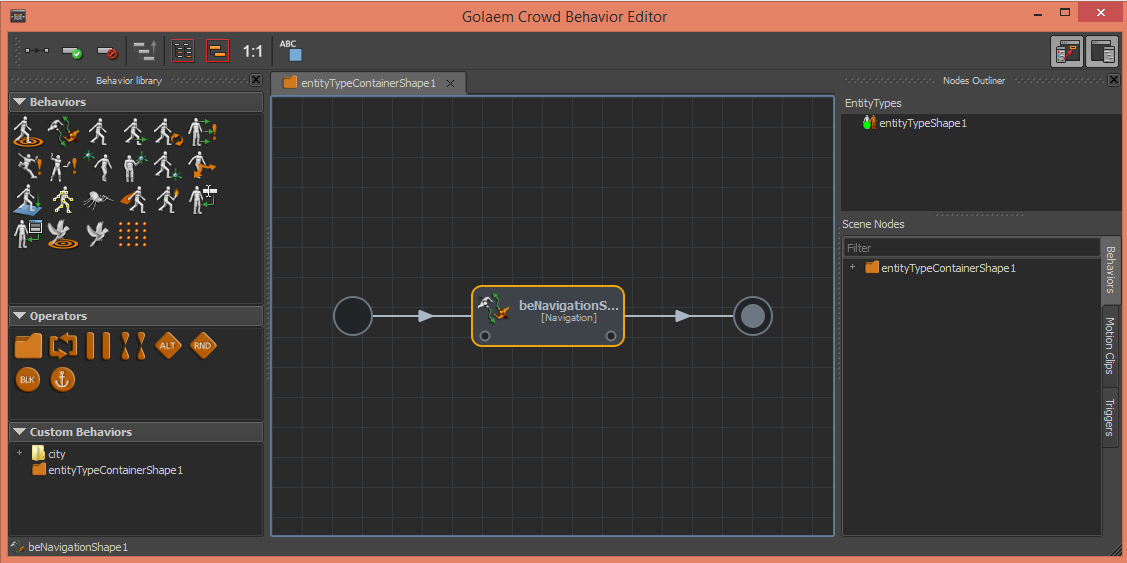Image resolution: width=1127 pixels, height=563 pixels.
Task: Collapse the Behaviors section
Action: [19, 102]
